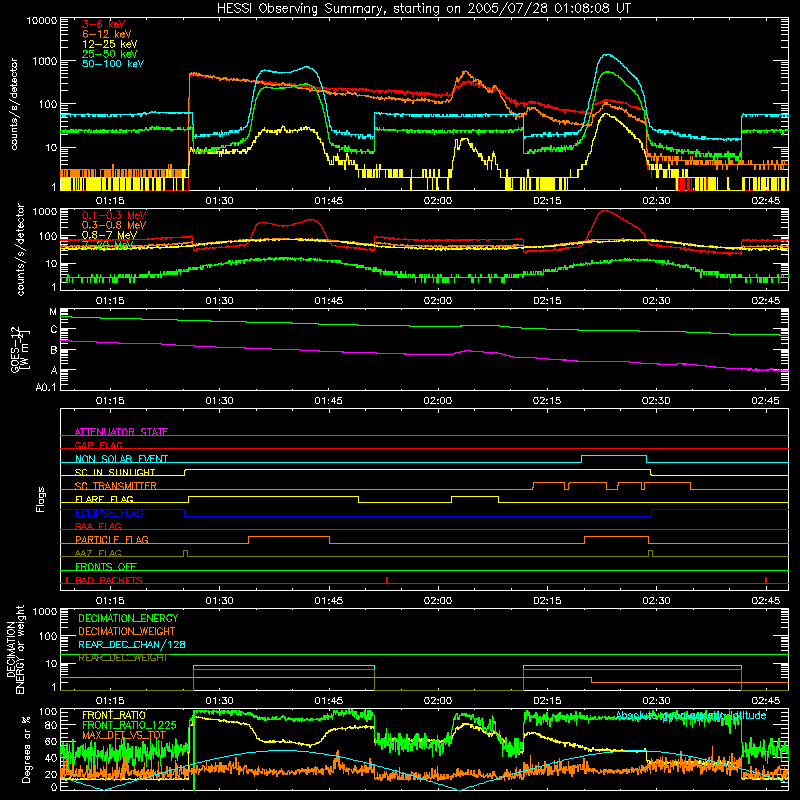Click the DECIMATION_ENERGY legend label
The width and height of the screenshot is (800, 800).
coord(128,618)
